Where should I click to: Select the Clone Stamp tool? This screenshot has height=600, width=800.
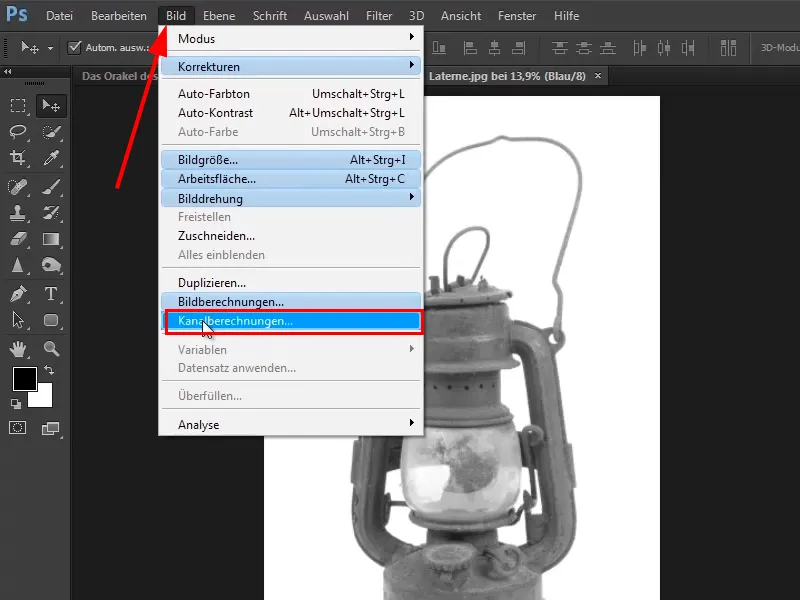18,213
